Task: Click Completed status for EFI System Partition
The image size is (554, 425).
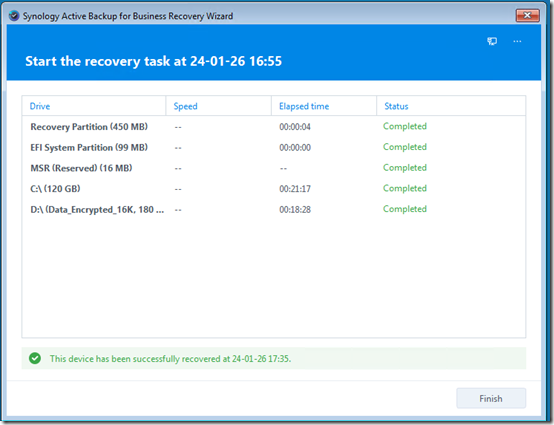Action: (x=405, y=147)
